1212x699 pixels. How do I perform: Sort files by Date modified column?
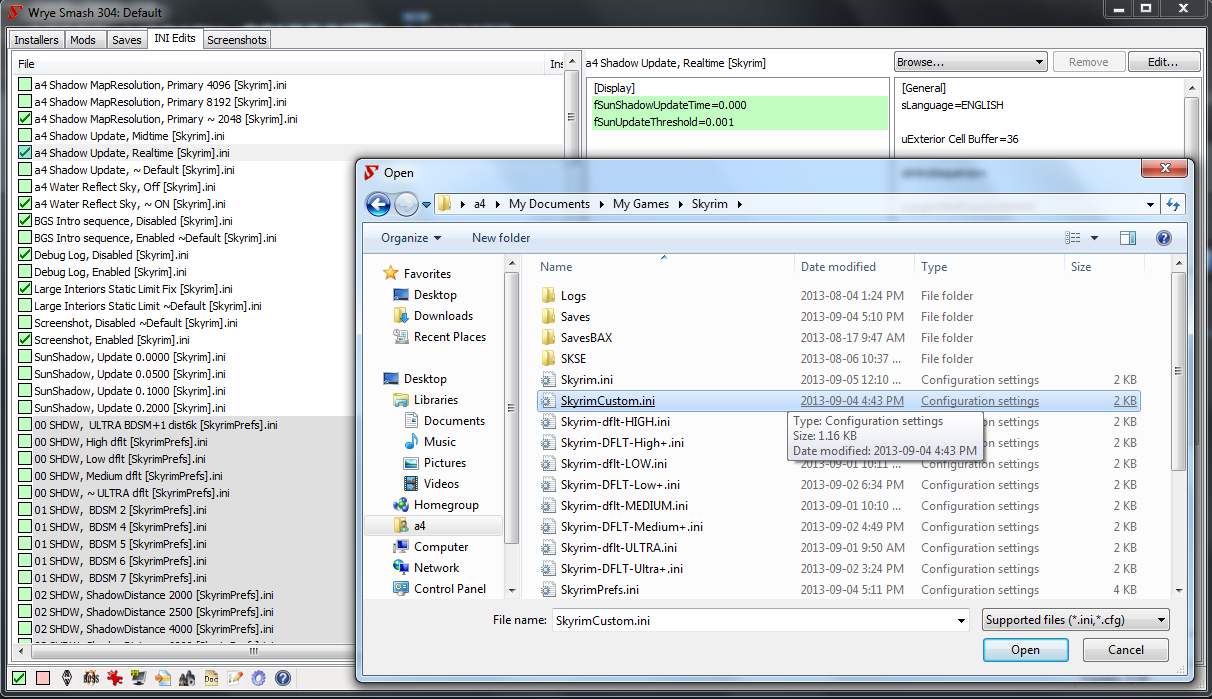pyautogui.click(x=855, y=267)
